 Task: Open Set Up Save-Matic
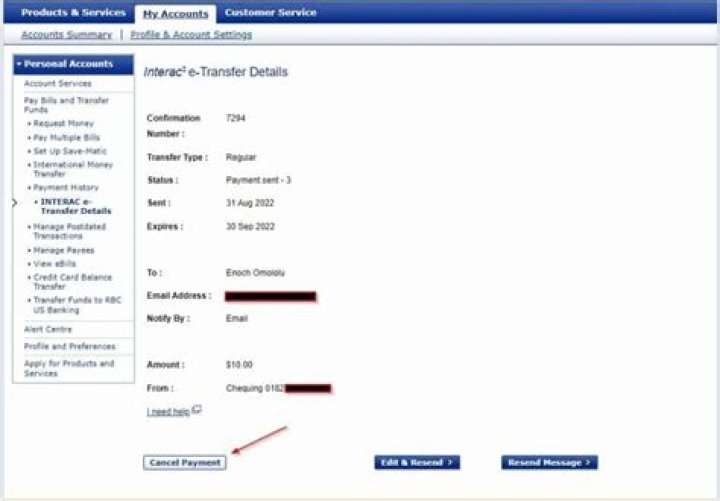pyautogui.click(x=70, y=151)
